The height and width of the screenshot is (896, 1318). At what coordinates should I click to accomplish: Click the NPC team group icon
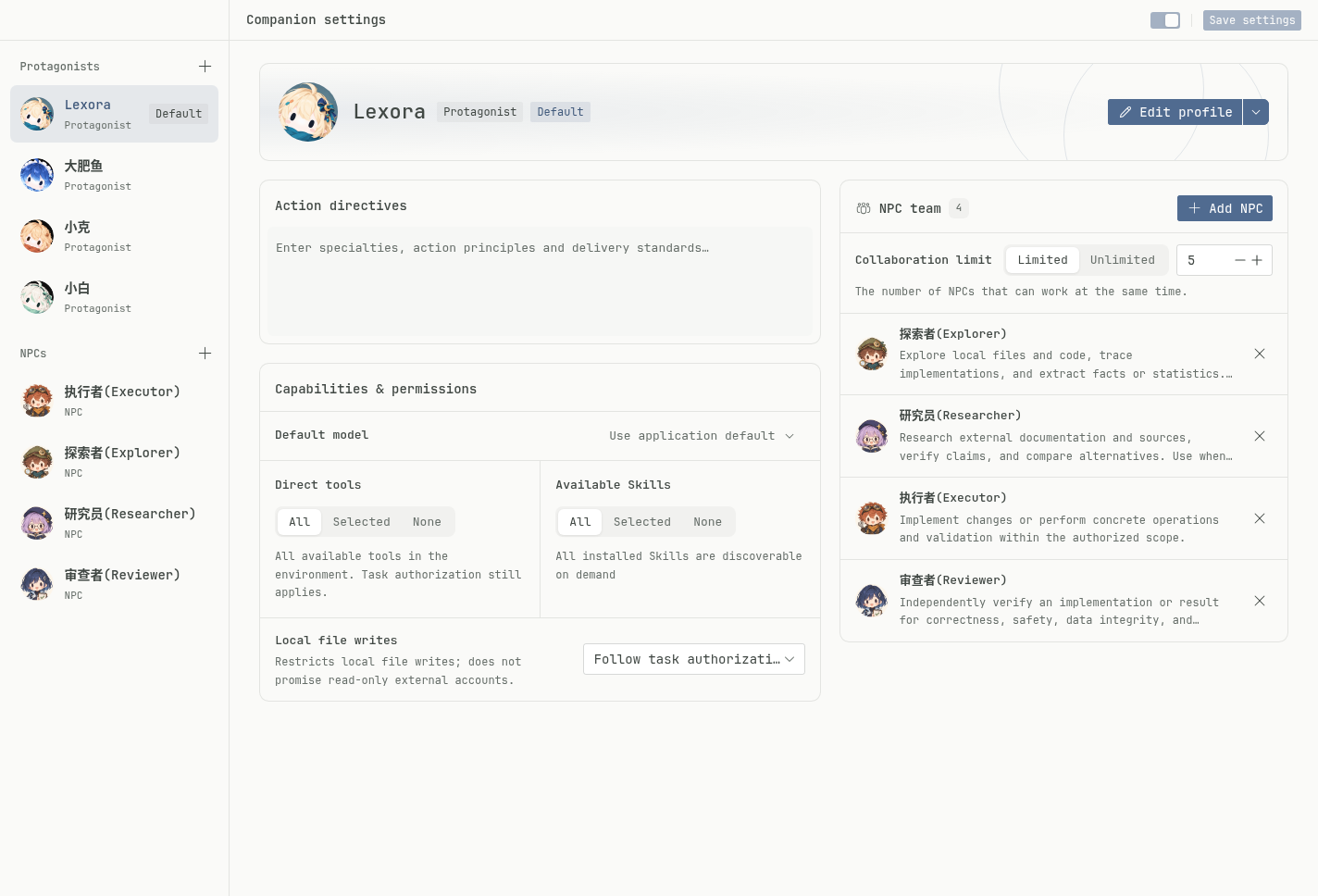(863, 208)
